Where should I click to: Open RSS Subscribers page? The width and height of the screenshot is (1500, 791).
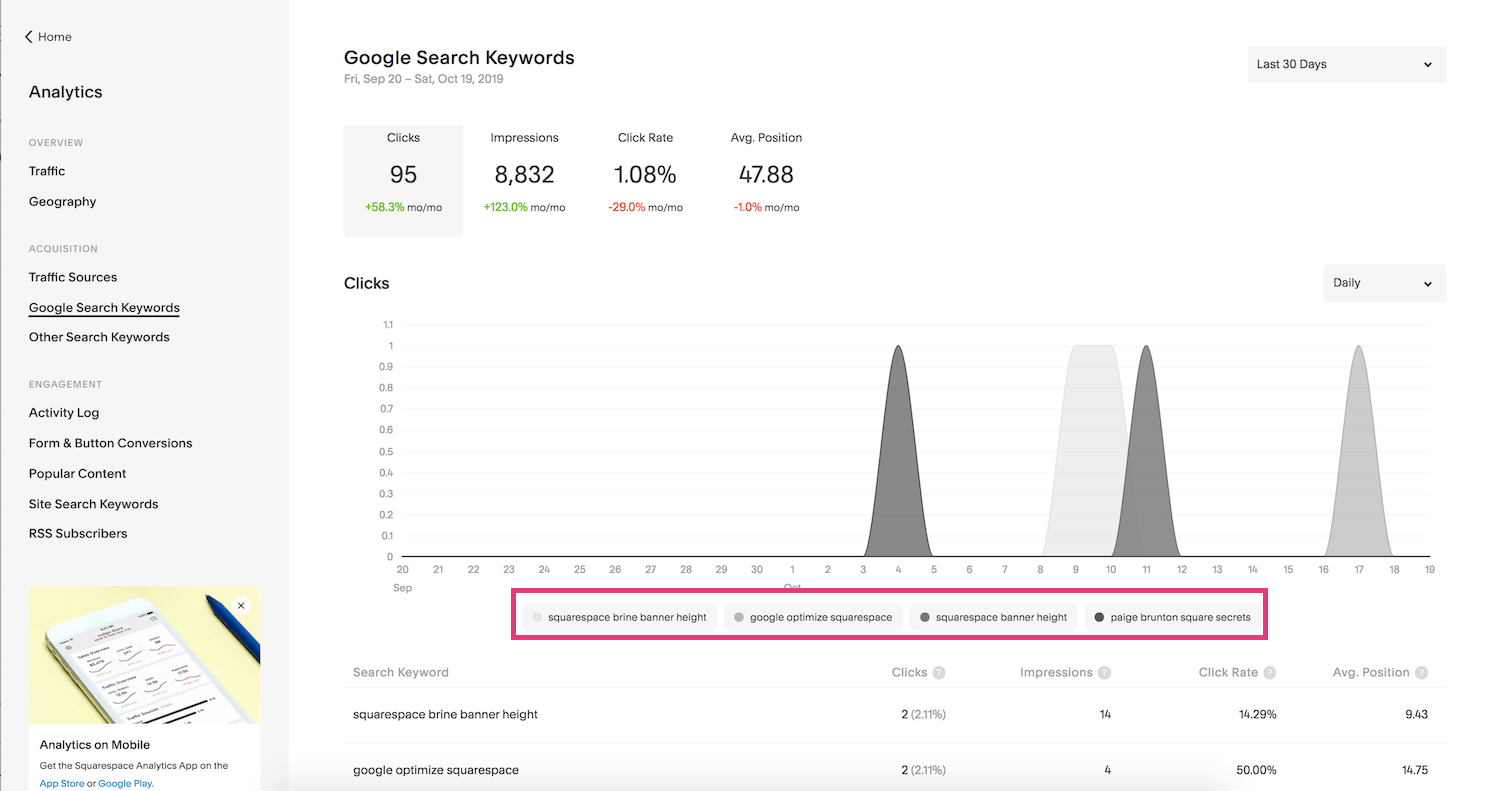(78, 533)
